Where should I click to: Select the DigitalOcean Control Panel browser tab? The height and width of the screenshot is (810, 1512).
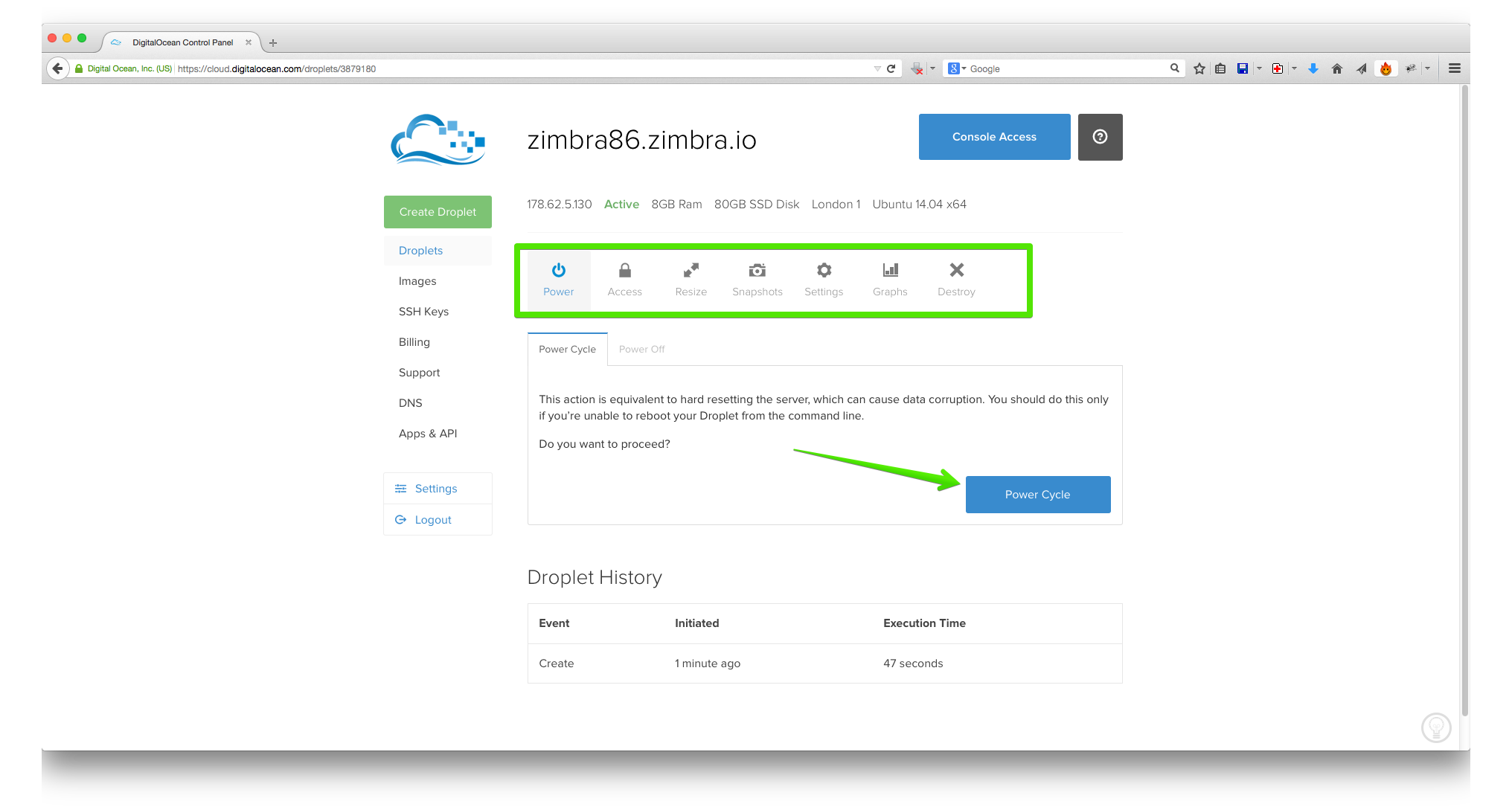click(x=182, y=42)
